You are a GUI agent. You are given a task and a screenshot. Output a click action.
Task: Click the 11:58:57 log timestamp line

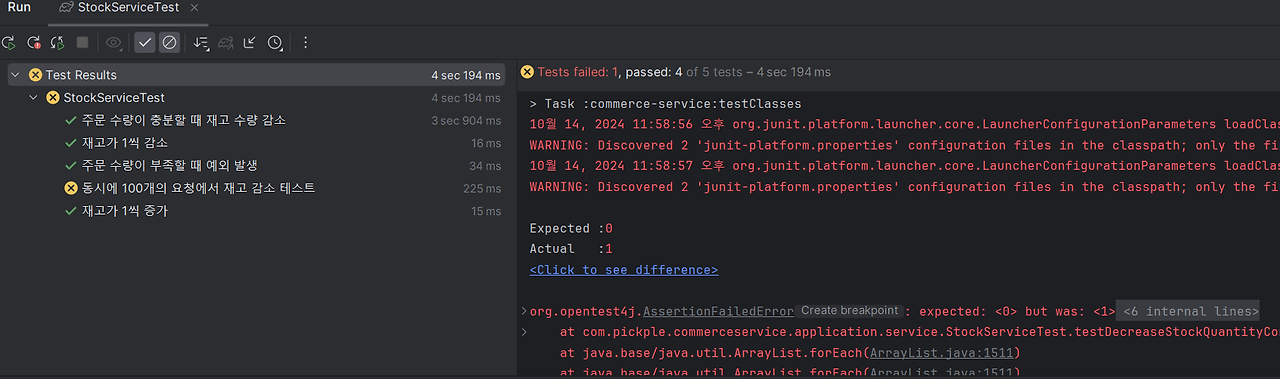click(x=904, y=166)
